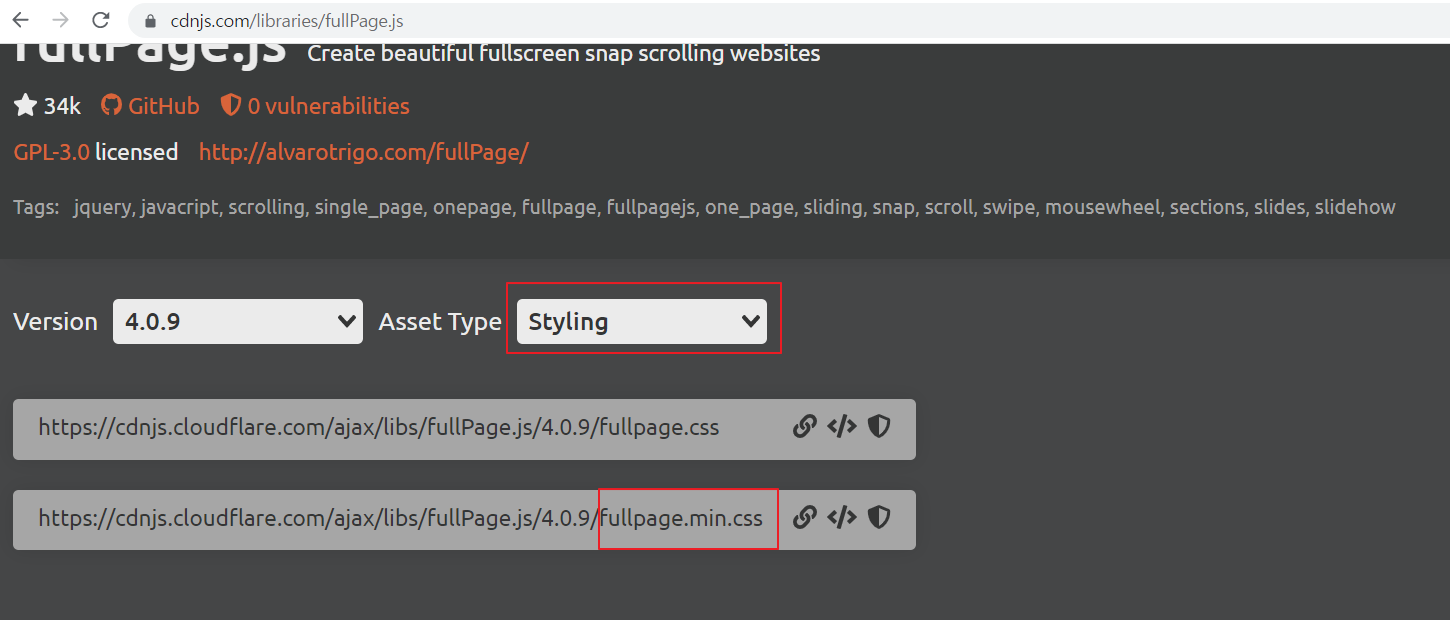Image resolution: width=1450 pixels, height=620 pixels.
Task: Click the browser forward arrow
Action: pyautogui.click(x=60, y=20)
